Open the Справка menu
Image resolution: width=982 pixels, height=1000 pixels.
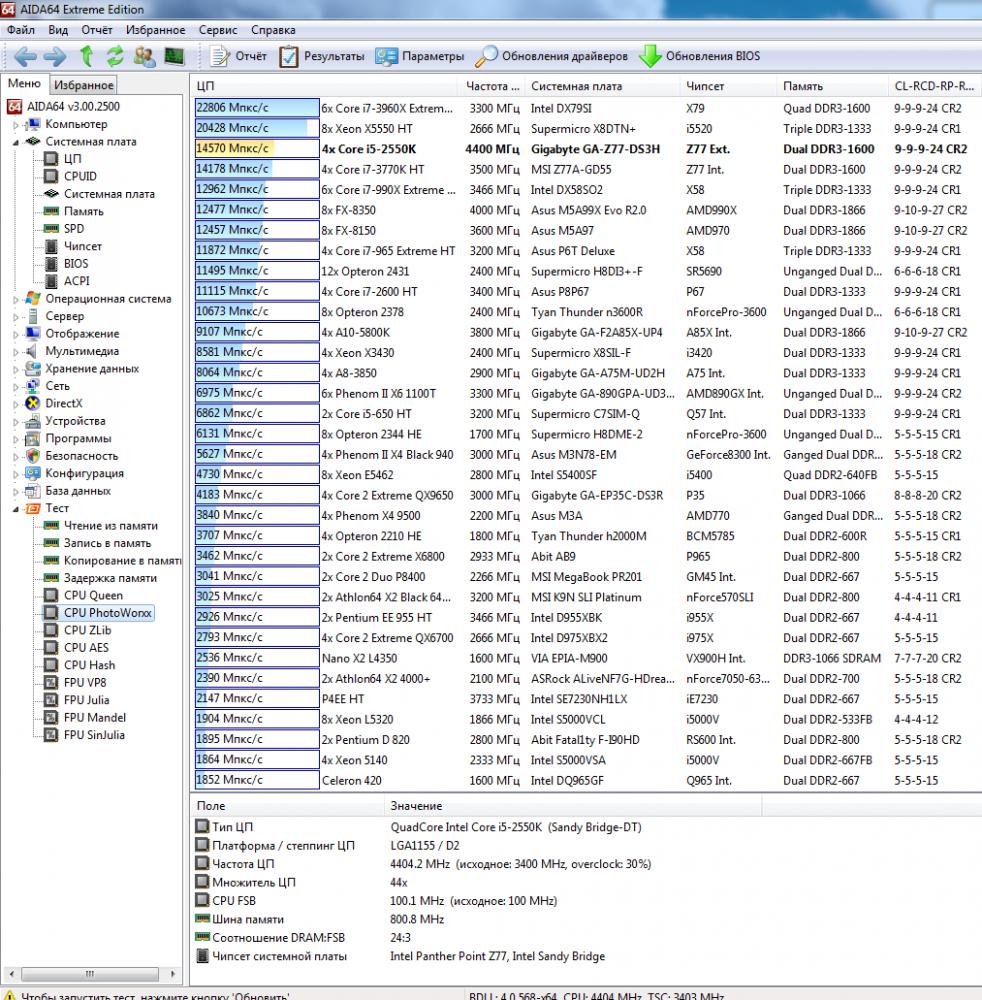tap(273, 30)
